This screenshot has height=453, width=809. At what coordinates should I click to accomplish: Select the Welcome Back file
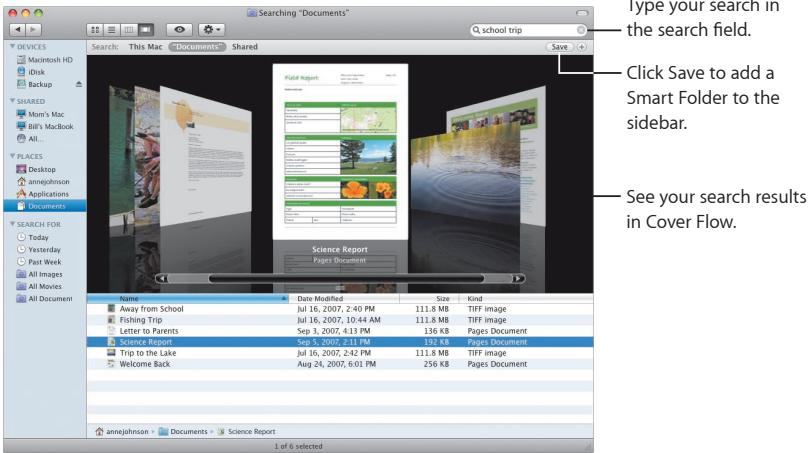340,364
